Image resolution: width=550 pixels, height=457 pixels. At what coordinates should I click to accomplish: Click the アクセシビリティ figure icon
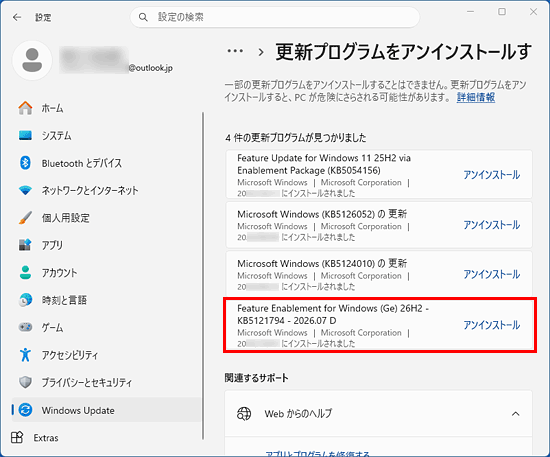pos(25,355)
